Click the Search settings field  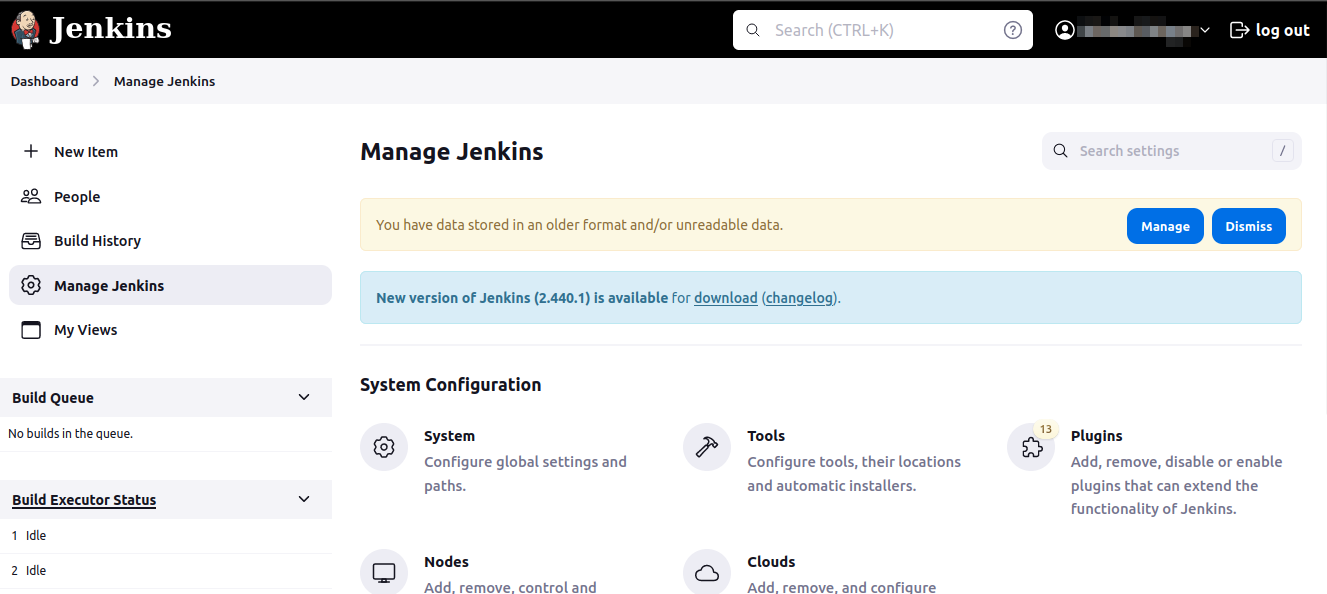1172,151
